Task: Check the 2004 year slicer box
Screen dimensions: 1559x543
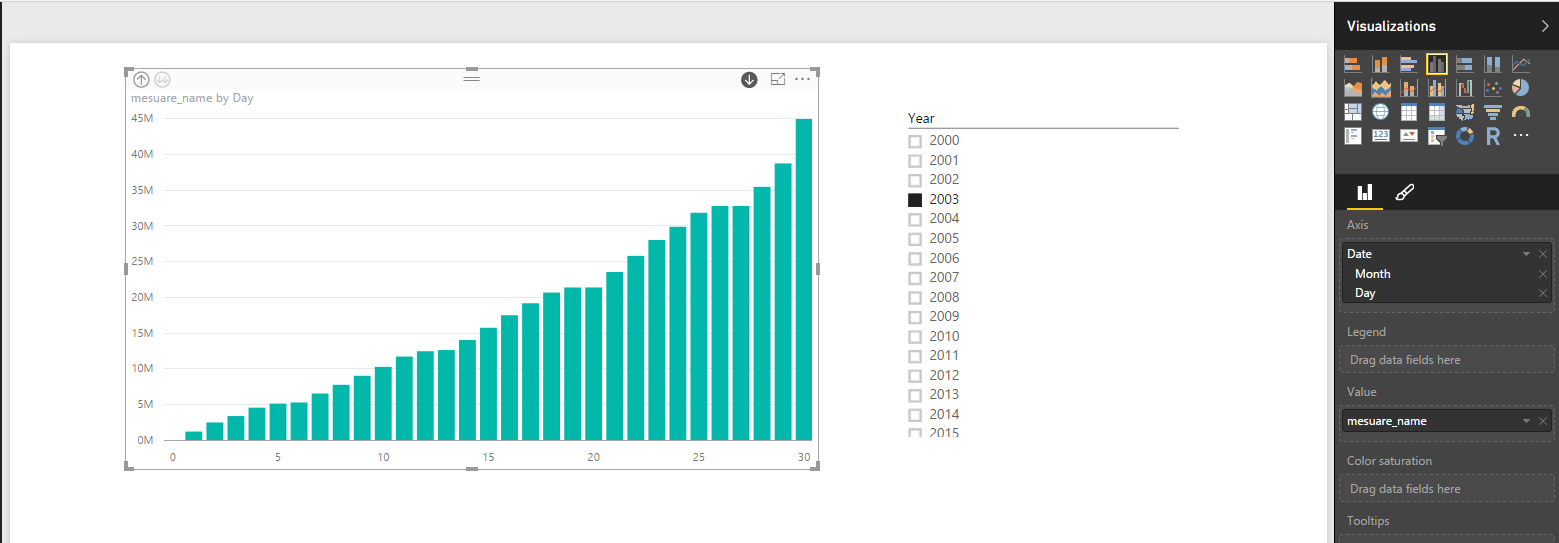Action: tap(914, 219)
